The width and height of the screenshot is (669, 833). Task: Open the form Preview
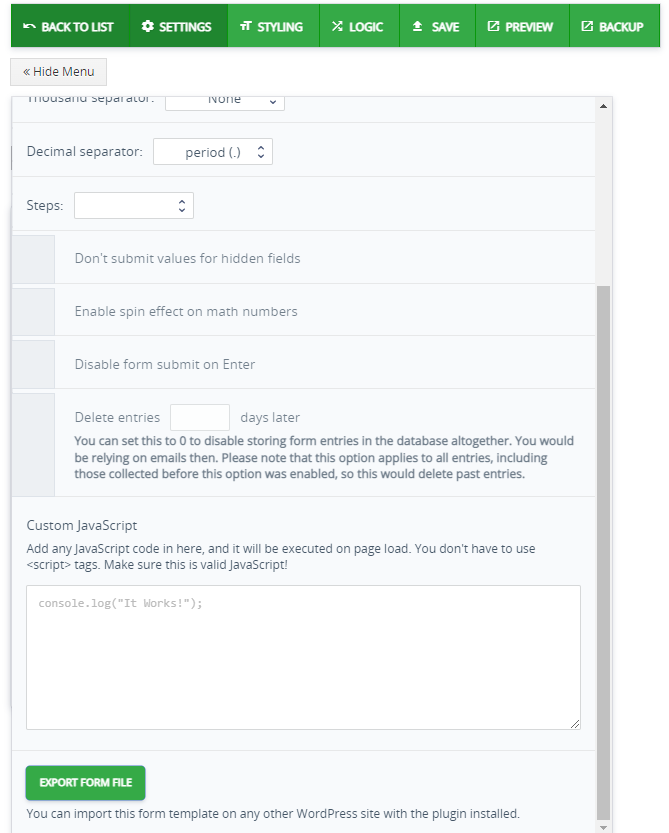pos(522,26)
